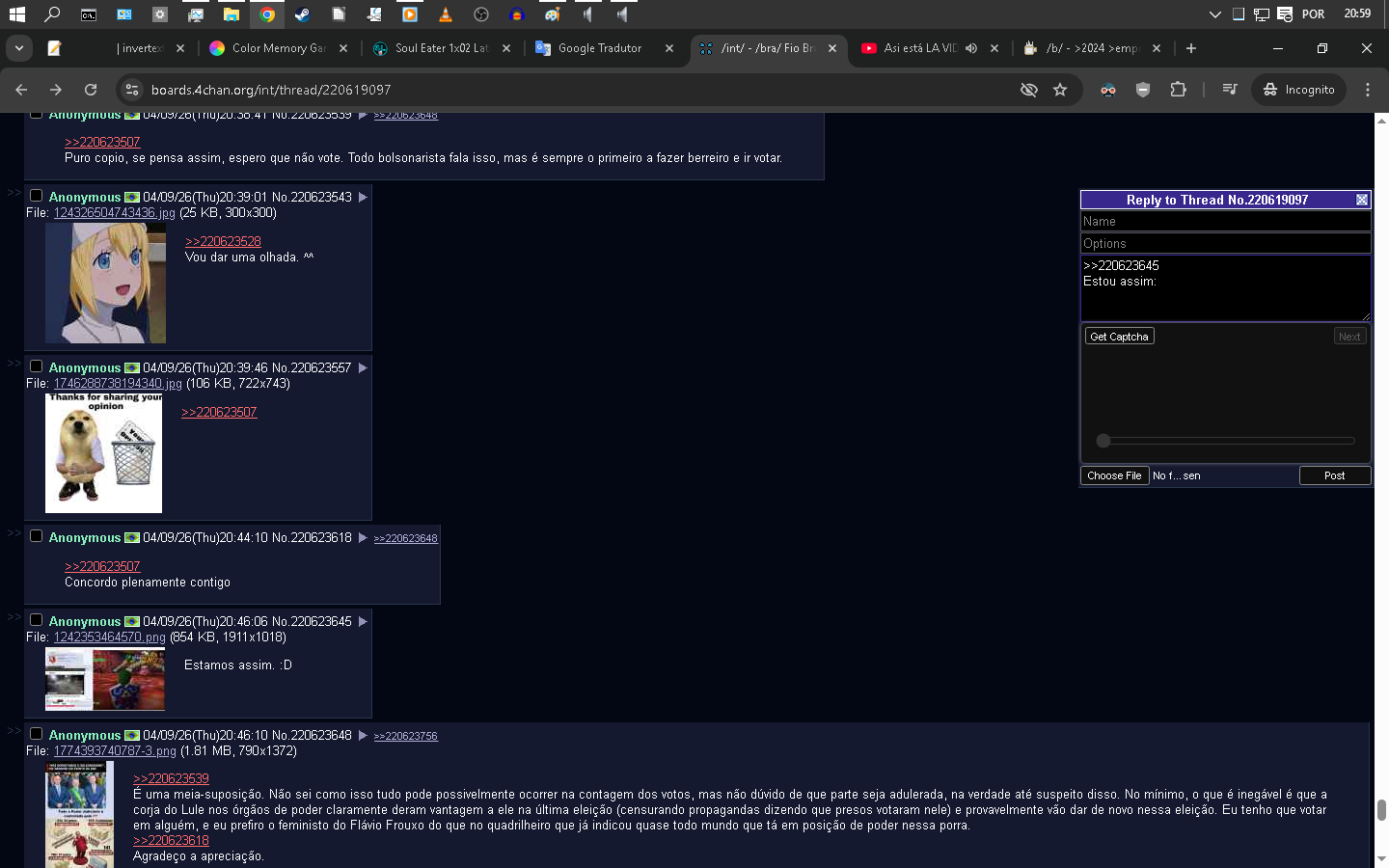1389x868 pixels.
Task: Click the crossed-out eye icon in address bar
Action: coord(1029,90)
